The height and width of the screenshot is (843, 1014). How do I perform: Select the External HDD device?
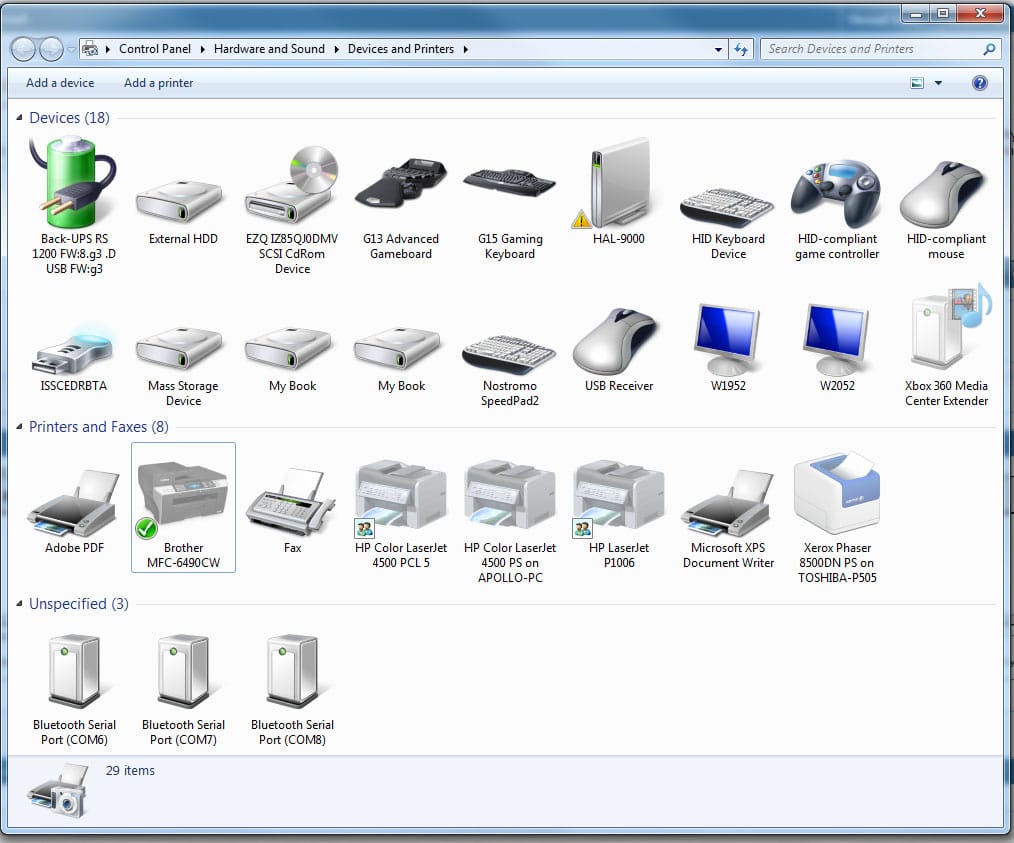pyautogui.click(x=183, y=212)
